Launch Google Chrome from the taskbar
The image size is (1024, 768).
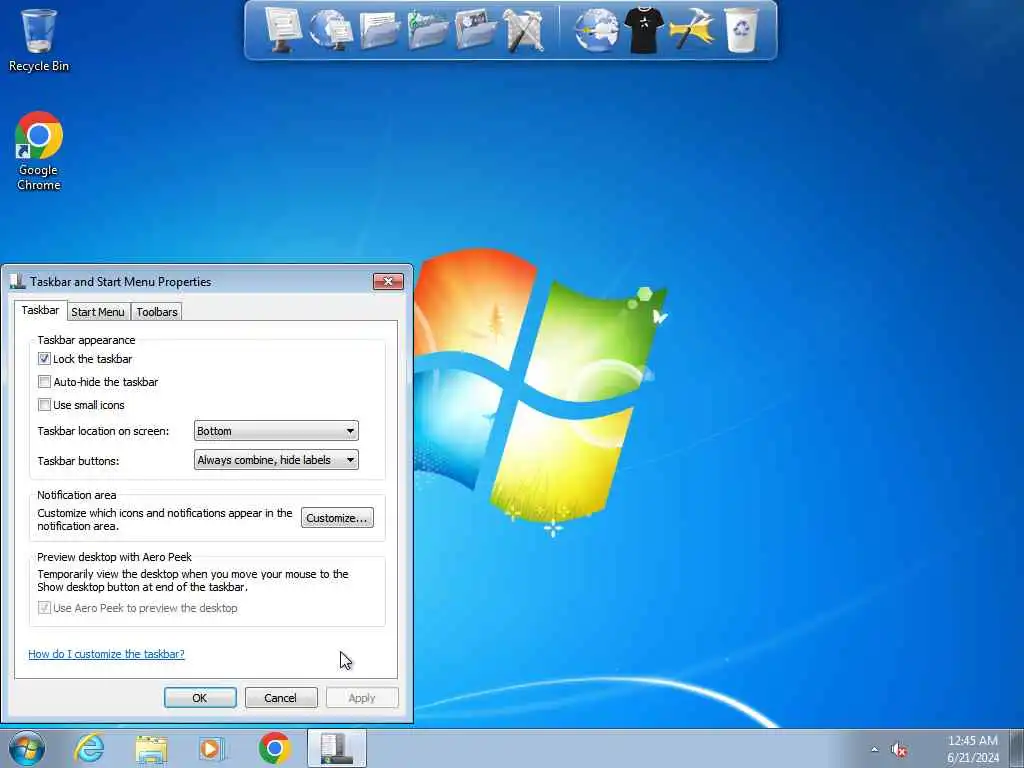(x=274, y=748)
